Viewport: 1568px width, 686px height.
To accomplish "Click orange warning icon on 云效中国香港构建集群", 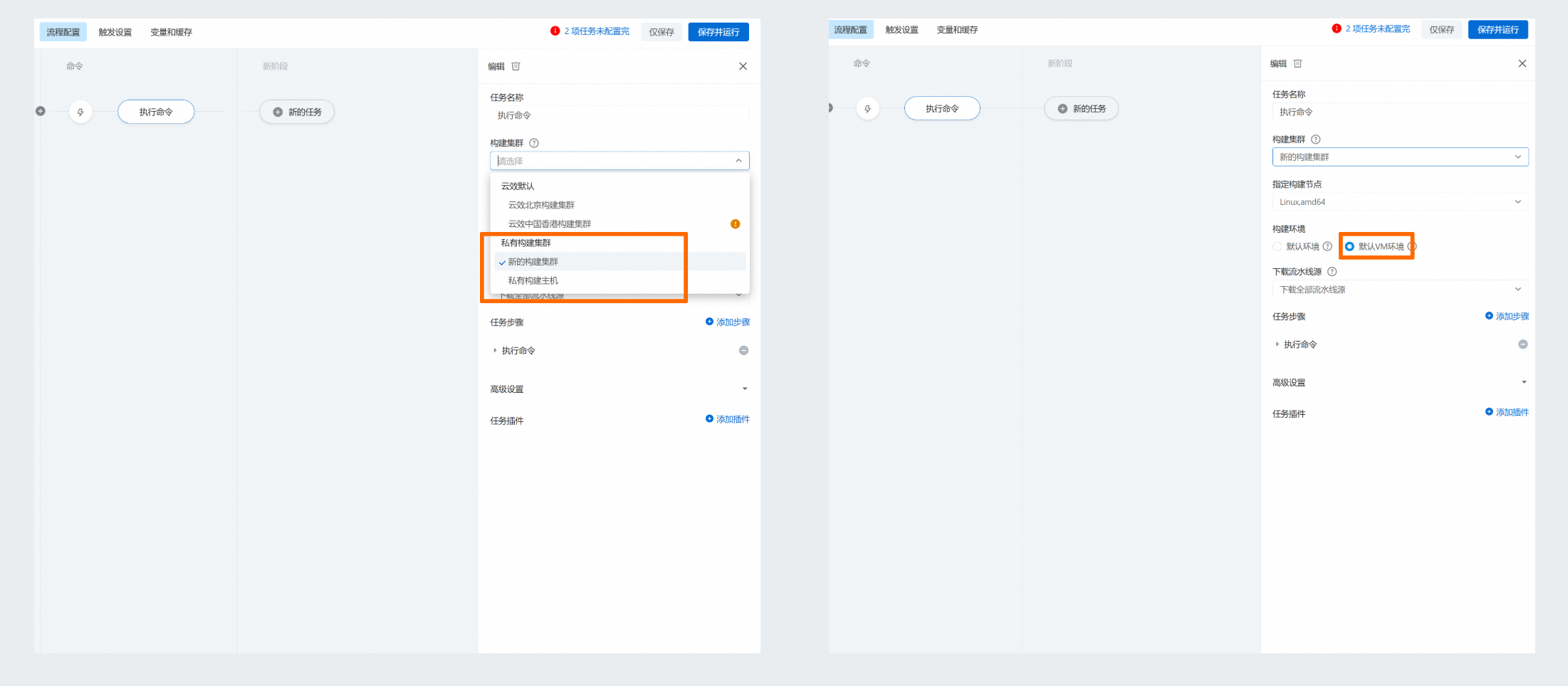I will coord(735,224).
